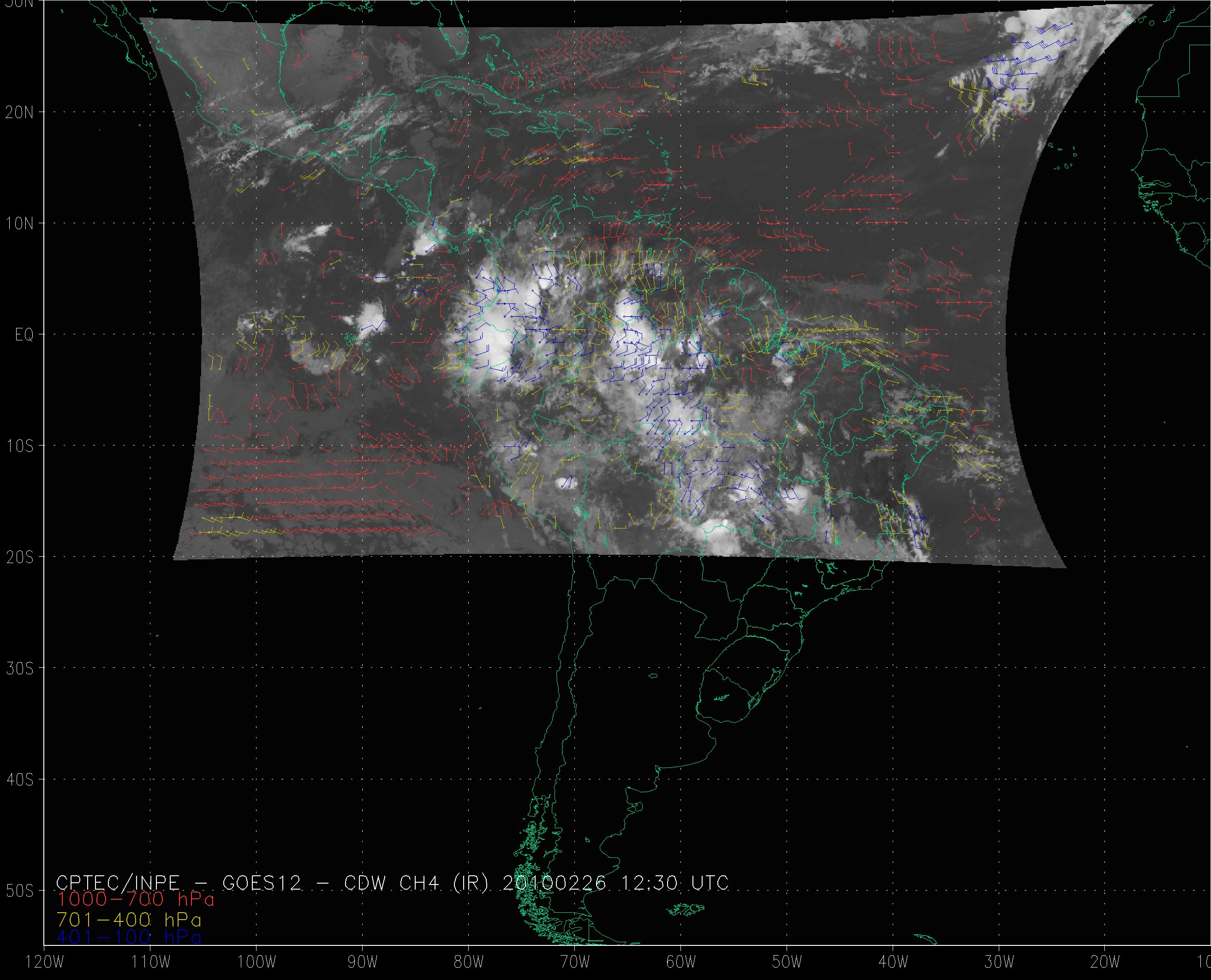The width and height of the screenshot is (1211, 980).
Task: Click the blue 401-100 hPa legend label
Action: pyautogui.click(x=129, y=937)
